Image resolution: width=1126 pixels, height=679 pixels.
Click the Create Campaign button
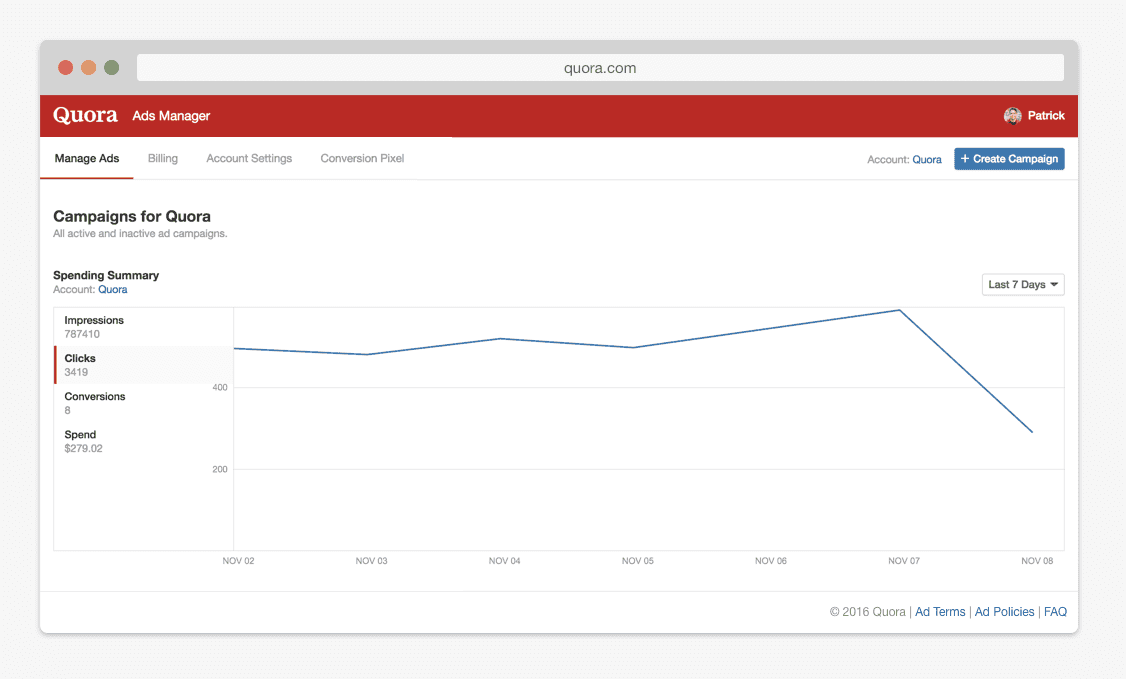point(1009,159)
